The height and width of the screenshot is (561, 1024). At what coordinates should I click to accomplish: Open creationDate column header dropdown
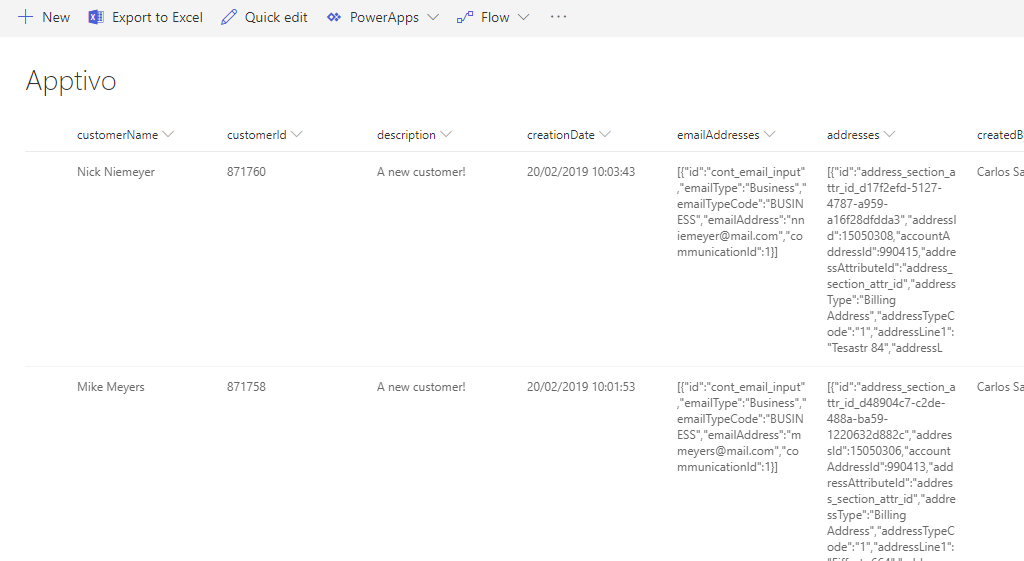pyautogui.click(x=605, y=135)
